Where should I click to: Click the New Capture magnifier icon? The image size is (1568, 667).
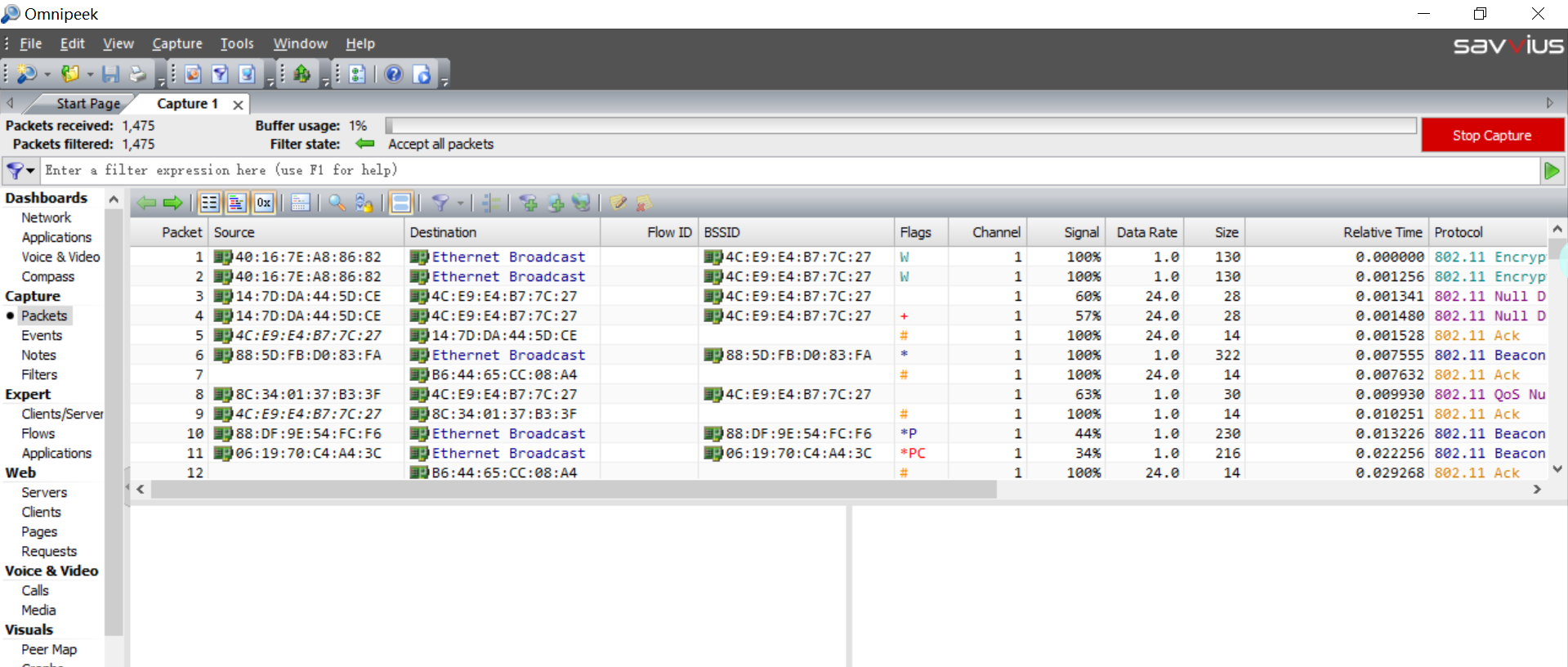click(26, 74)
